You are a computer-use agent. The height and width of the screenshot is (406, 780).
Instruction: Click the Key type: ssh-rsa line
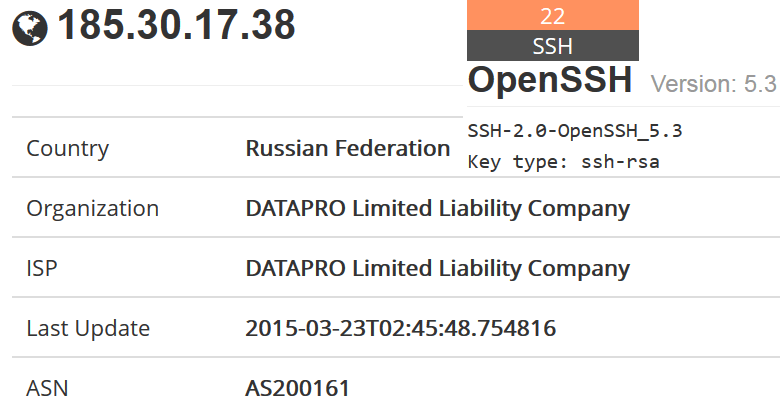pos(564,162)
